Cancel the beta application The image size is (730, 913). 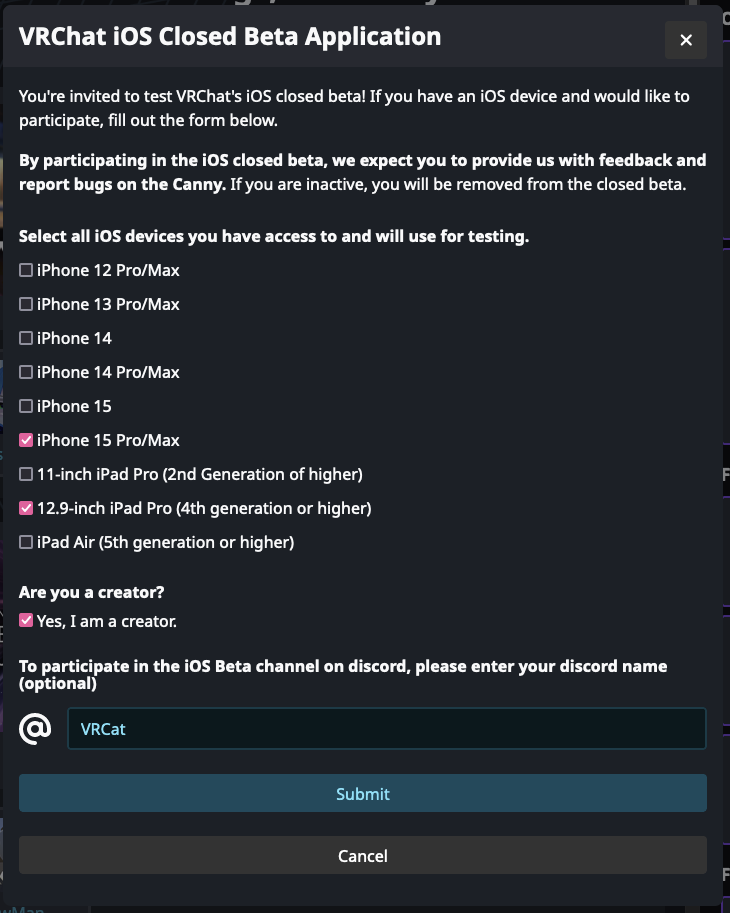pos(363,855)
